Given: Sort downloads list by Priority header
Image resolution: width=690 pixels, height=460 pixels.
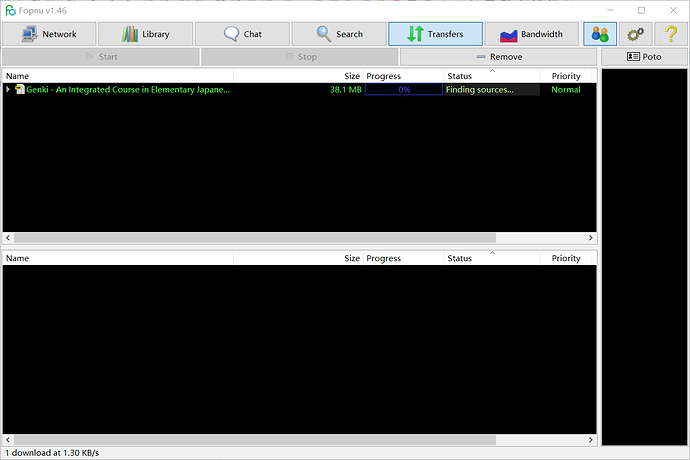Looking at the screenshot, I should (566, 76).
